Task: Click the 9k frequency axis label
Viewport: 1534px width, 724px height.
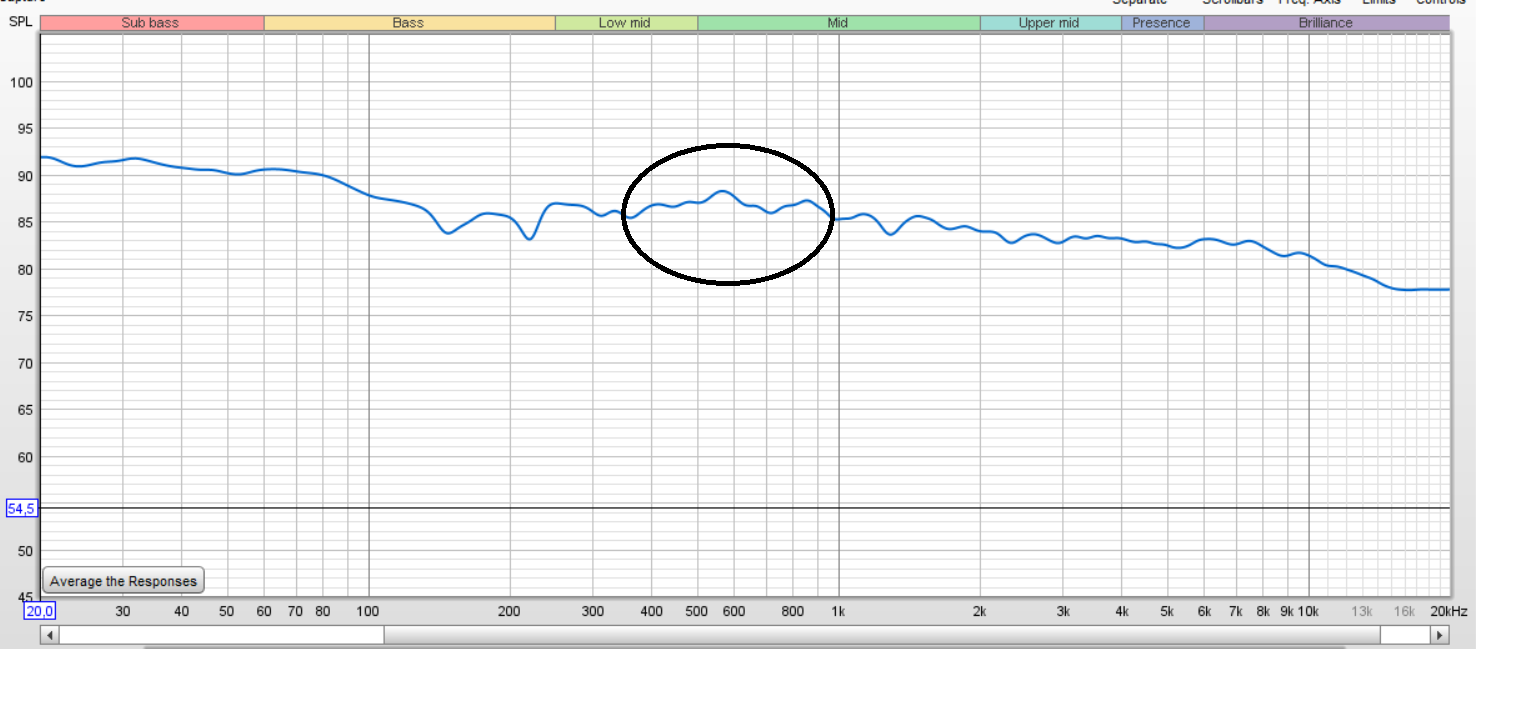Action: pyautogui.click(x=1287, y=611)
